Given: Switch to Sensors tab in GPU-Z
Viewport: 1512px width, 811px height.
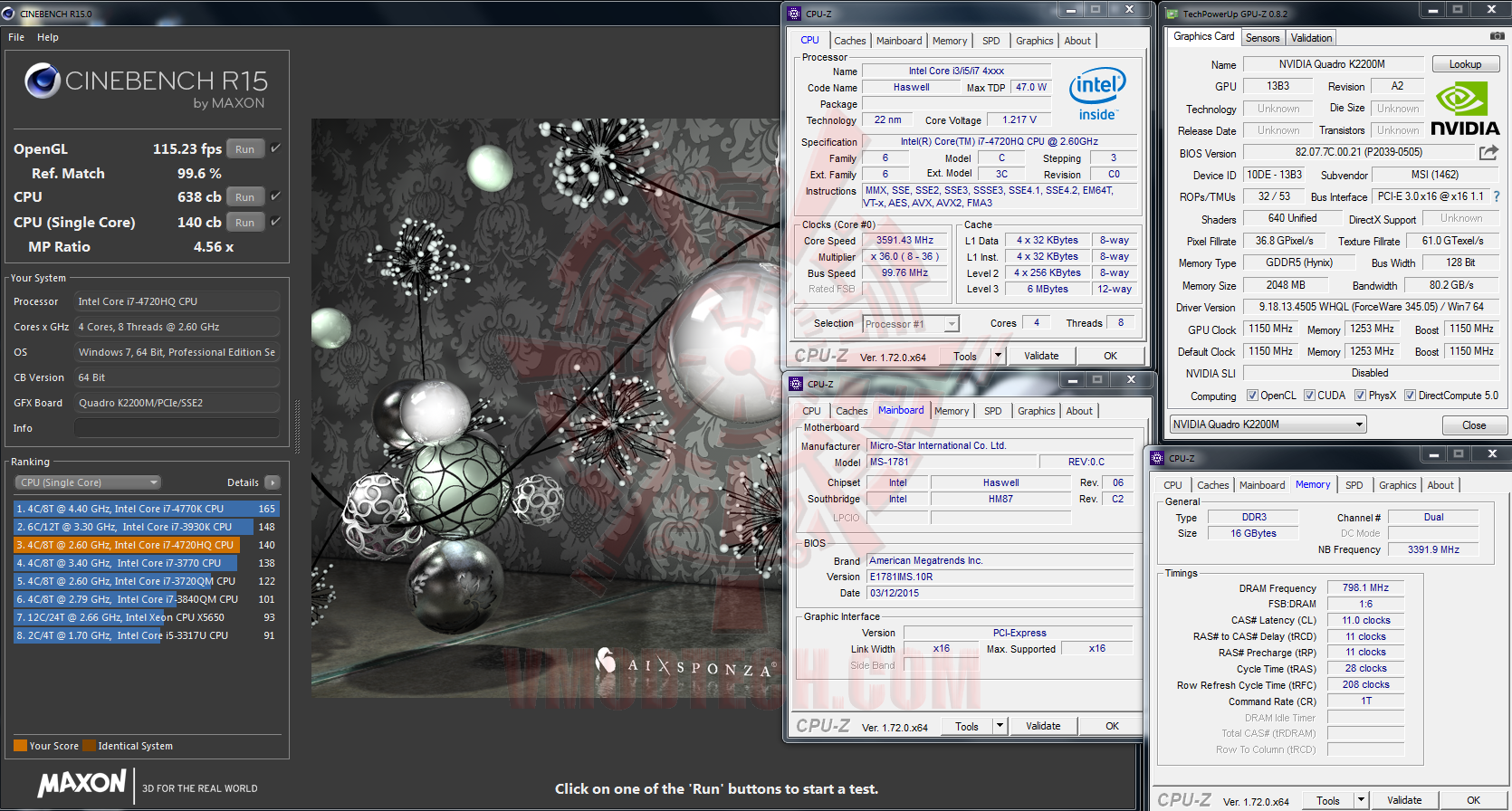Looking at the screenshot, I should pyautogui.click(x=1262, y=38).
